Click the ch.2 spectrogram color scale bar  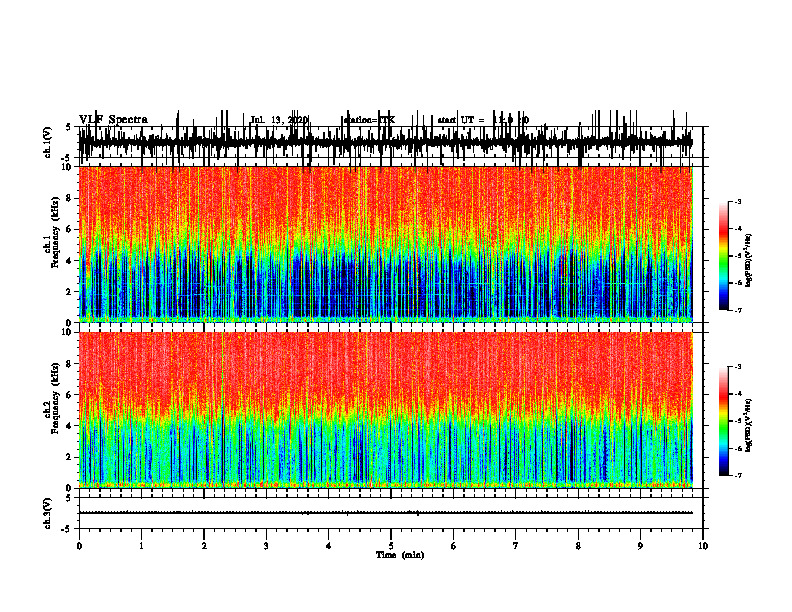tap(724, 421)
